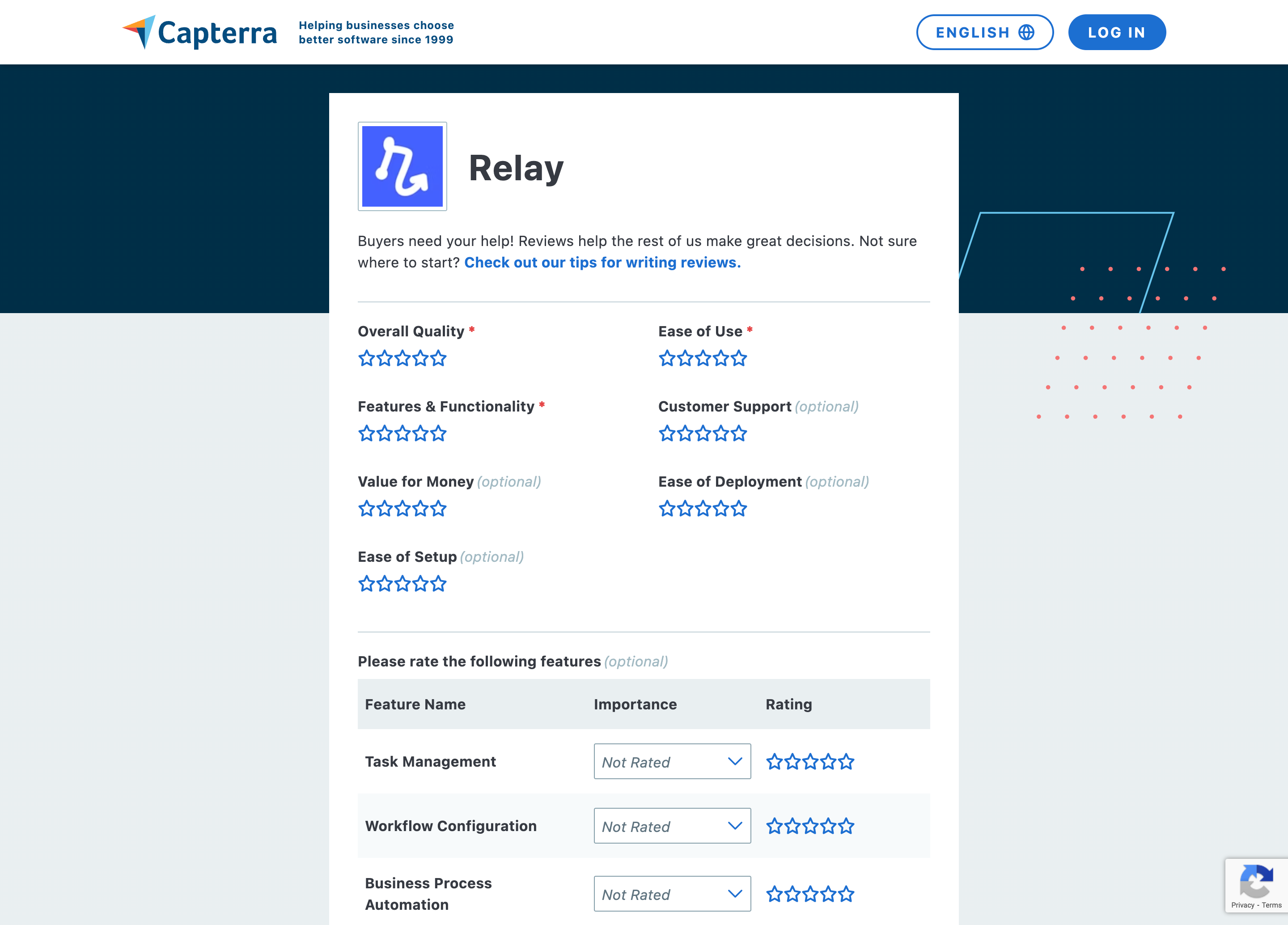
Task: Open Business Process Automation importance dropdown
Action: point(672,894)
